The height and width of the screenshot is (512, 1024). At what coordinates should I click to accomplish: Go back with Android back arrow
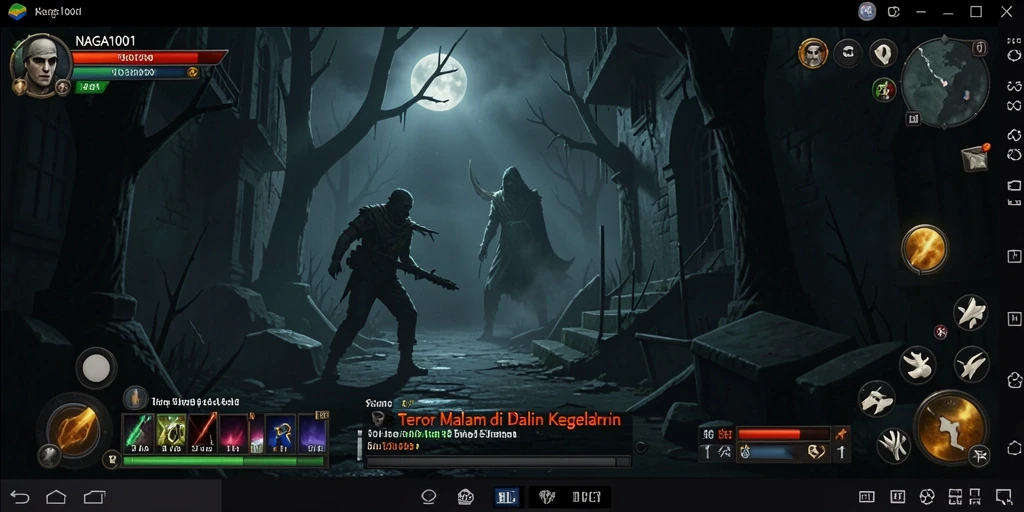(x=20, y=498)
